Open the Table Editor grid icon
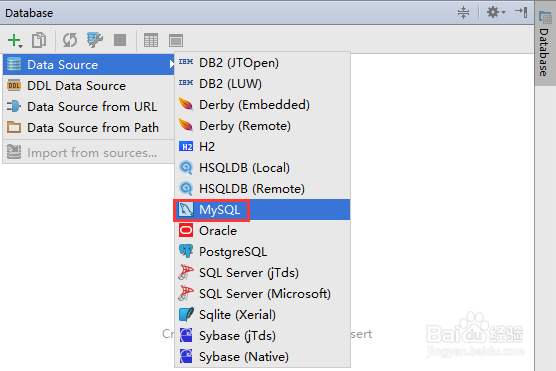Image resolution: width=556 pixels, height=371 pixels. (151, 40)
